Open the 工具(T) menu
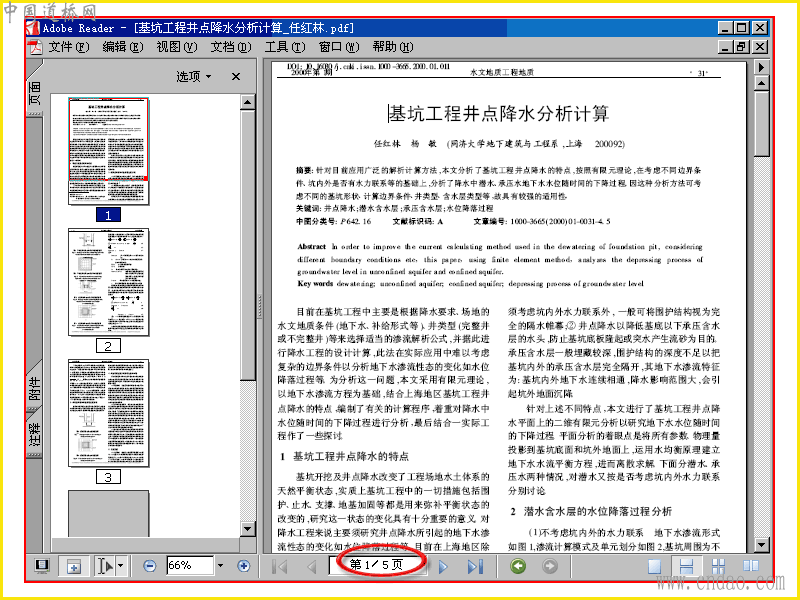 [285, 47]
